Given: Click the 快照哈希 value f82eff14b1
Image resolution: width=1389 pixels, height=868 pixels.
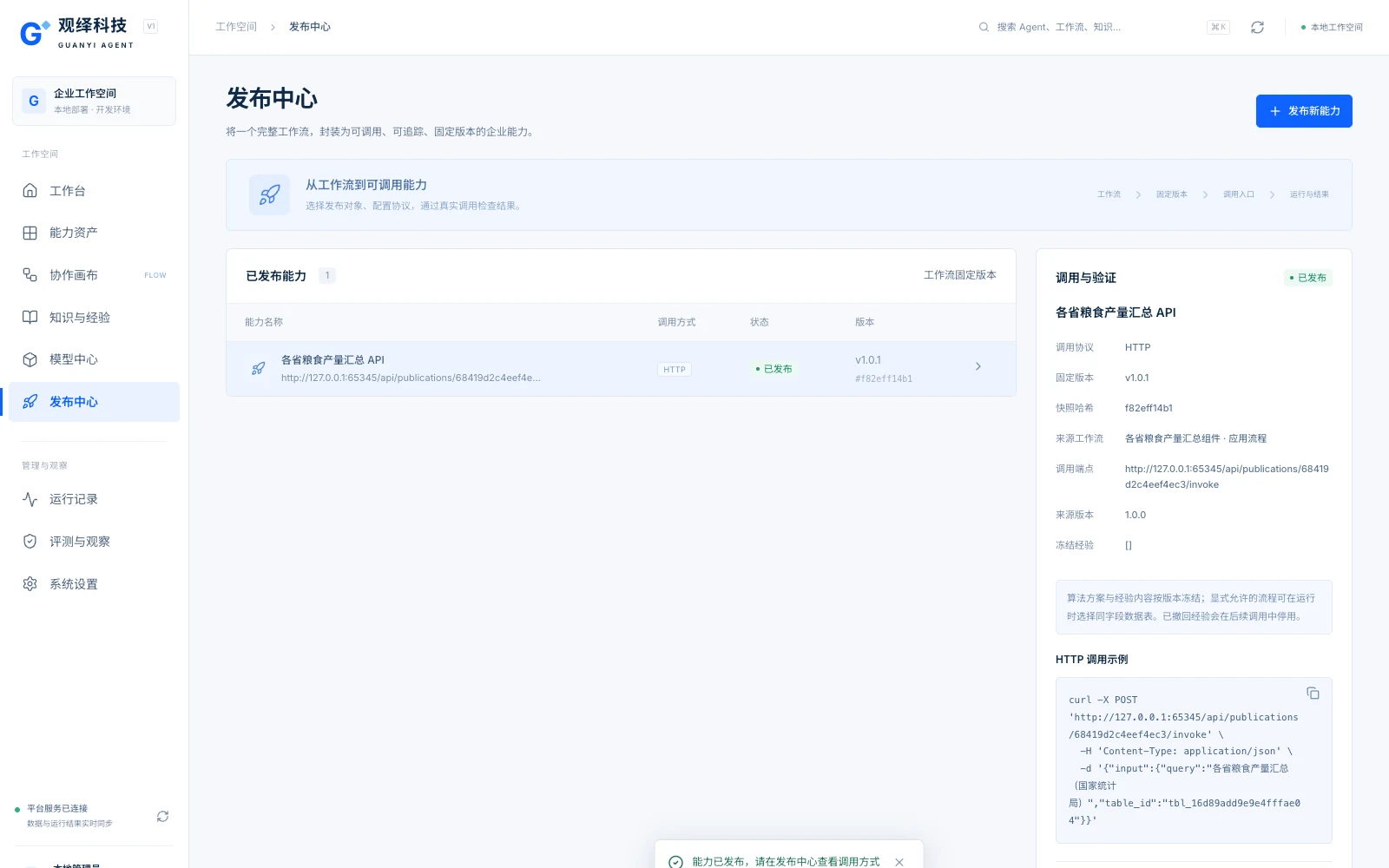Looking at the screenshot, I should click(1149, 408).
